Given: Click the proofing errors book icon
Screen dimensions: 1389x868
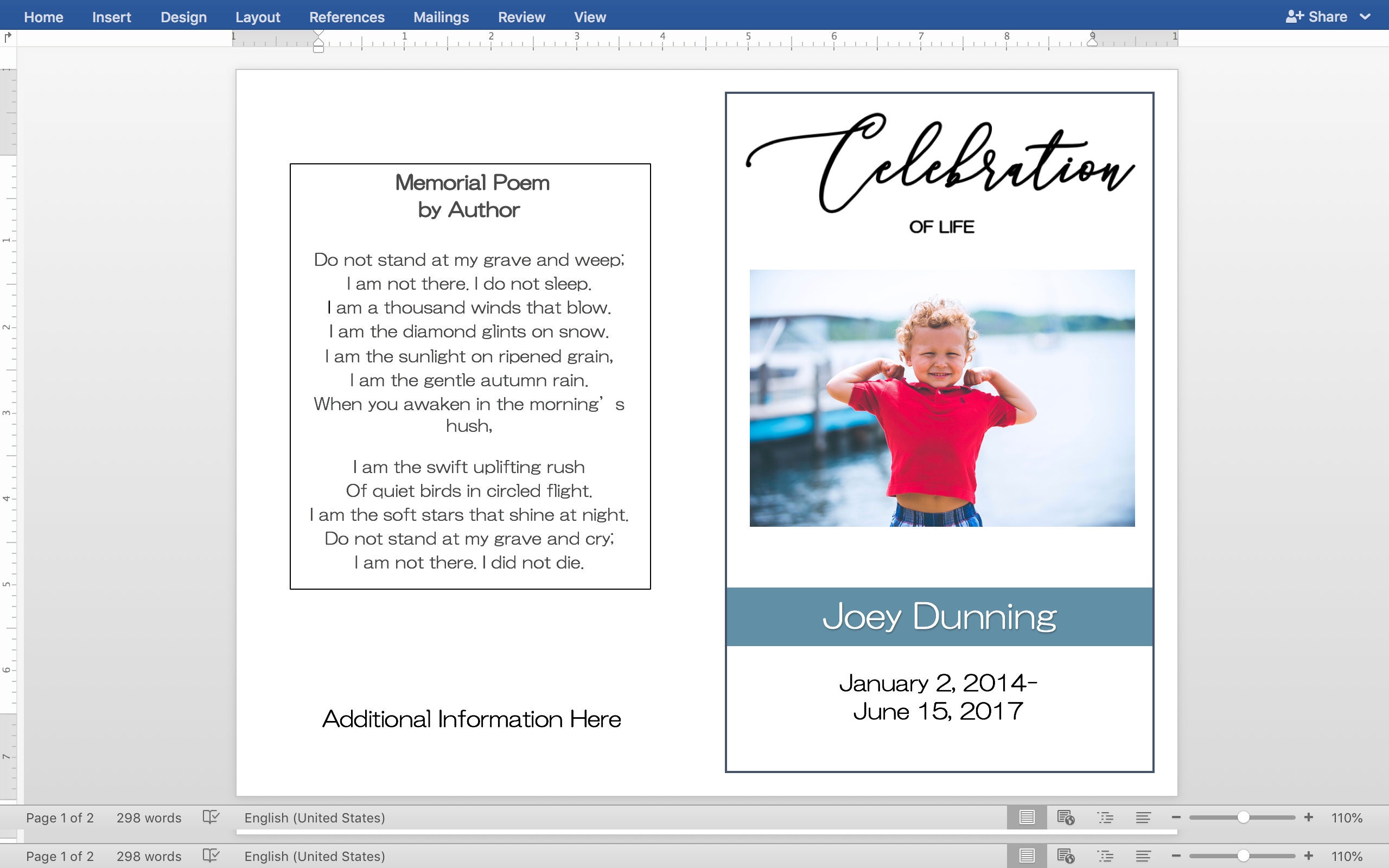Looking at the screenshot, I should 212,818.
